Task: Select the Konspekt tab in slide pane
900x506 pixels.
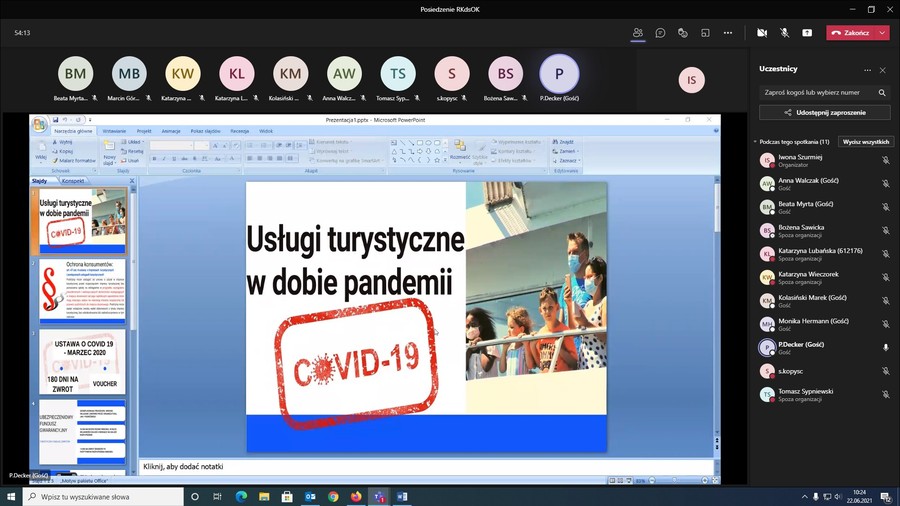Action: [73, 181]
